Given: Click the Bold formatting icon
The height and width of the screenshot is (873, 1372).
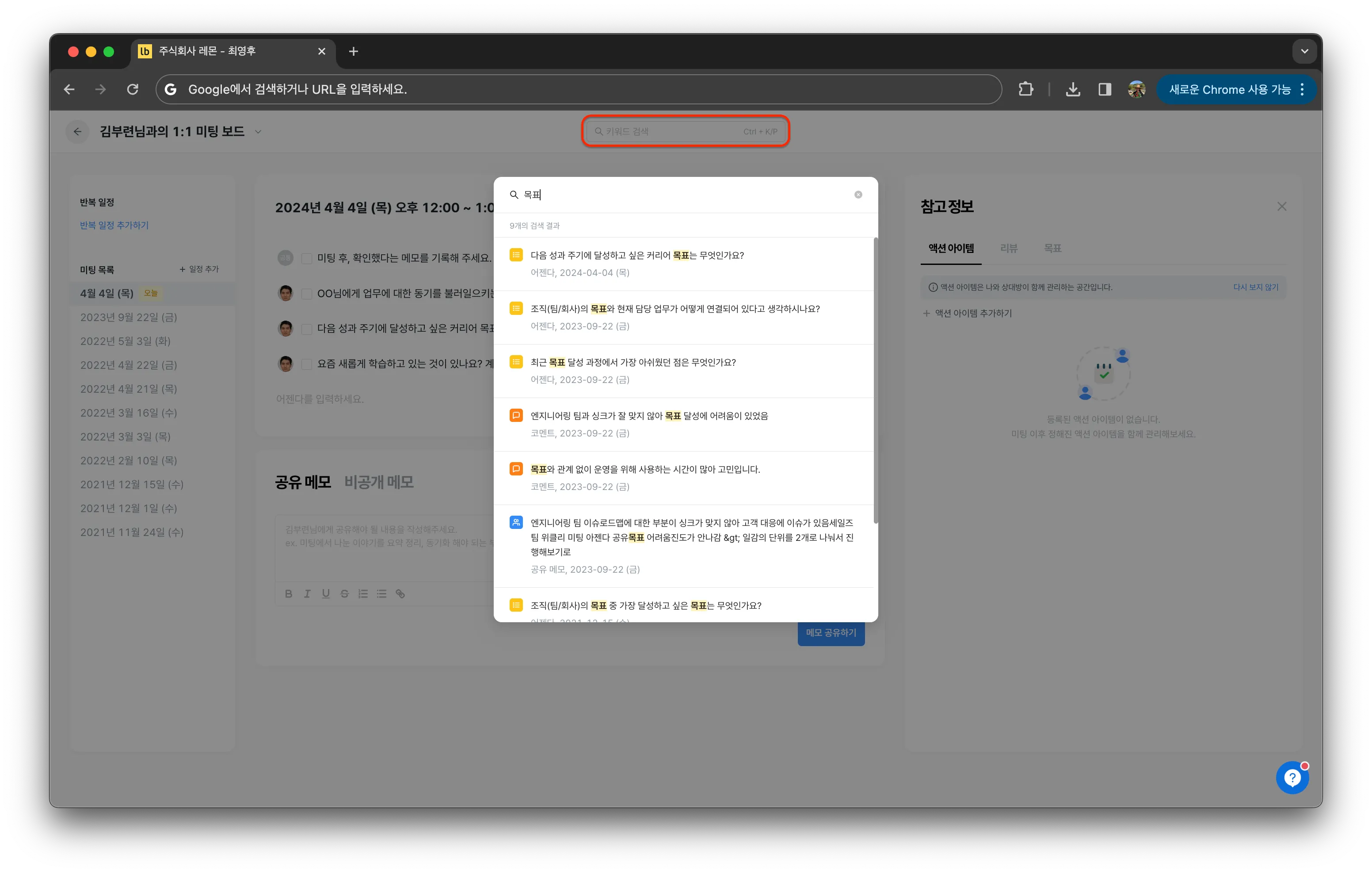Looking at the screenshot, I should pos(288,593).
